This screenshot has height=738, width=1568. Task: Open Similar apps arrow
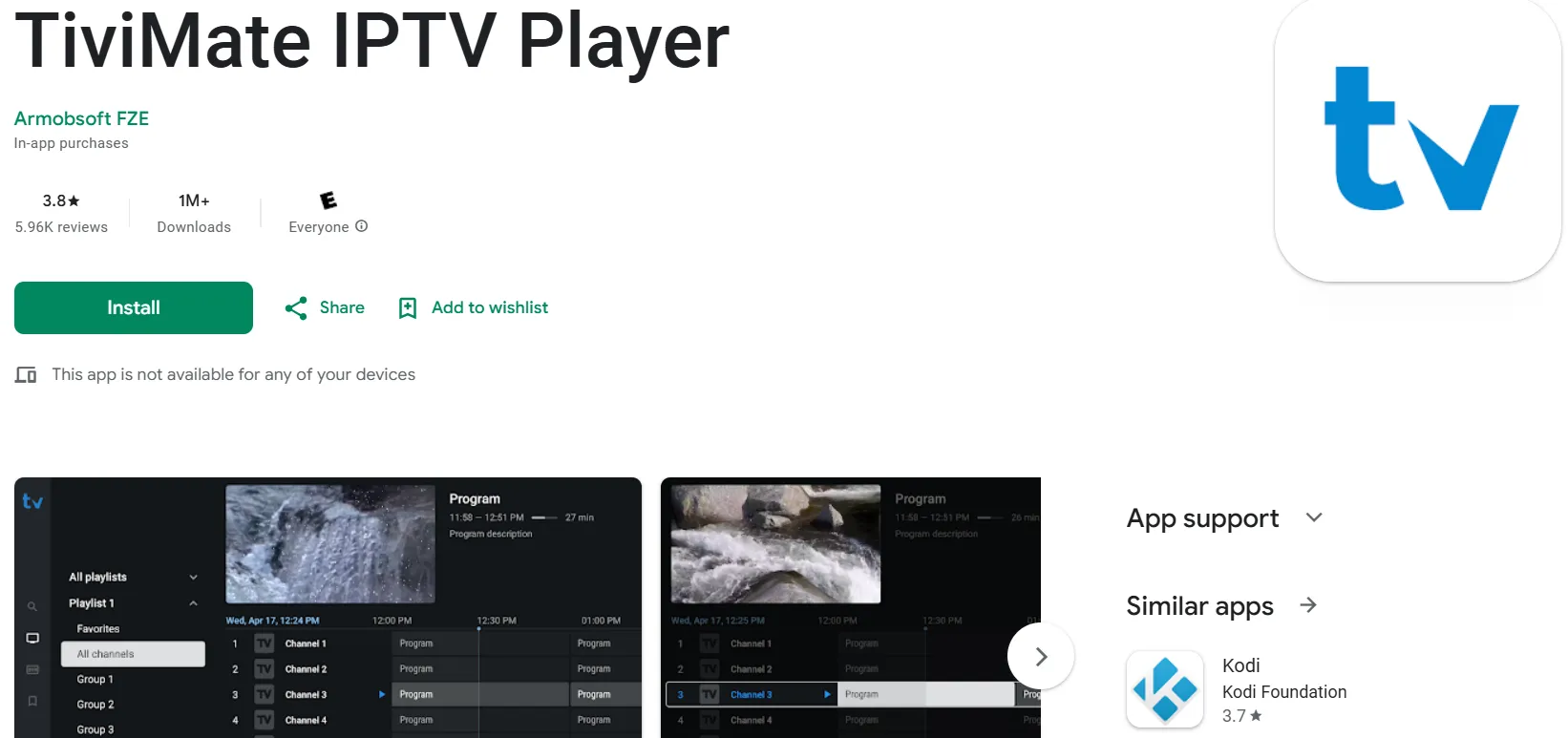pyautogui.click(x=1308, y=605)
